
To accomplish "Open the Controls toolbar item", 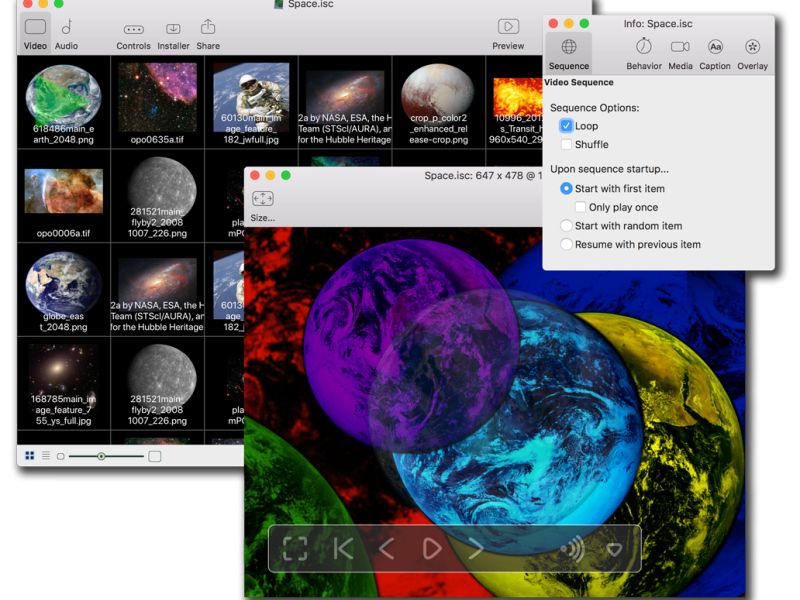I will click(133, 35).
